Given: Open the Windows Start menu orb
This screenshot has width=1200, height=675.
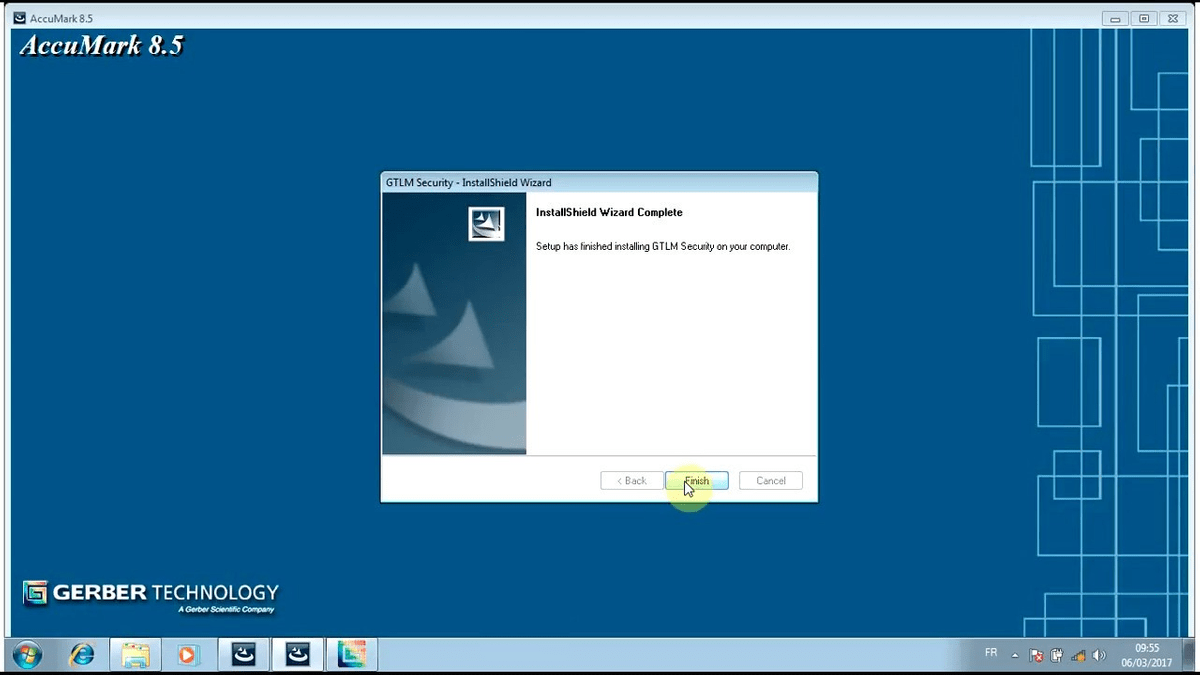Looking at the screenshot, I should tap(28, 654).
